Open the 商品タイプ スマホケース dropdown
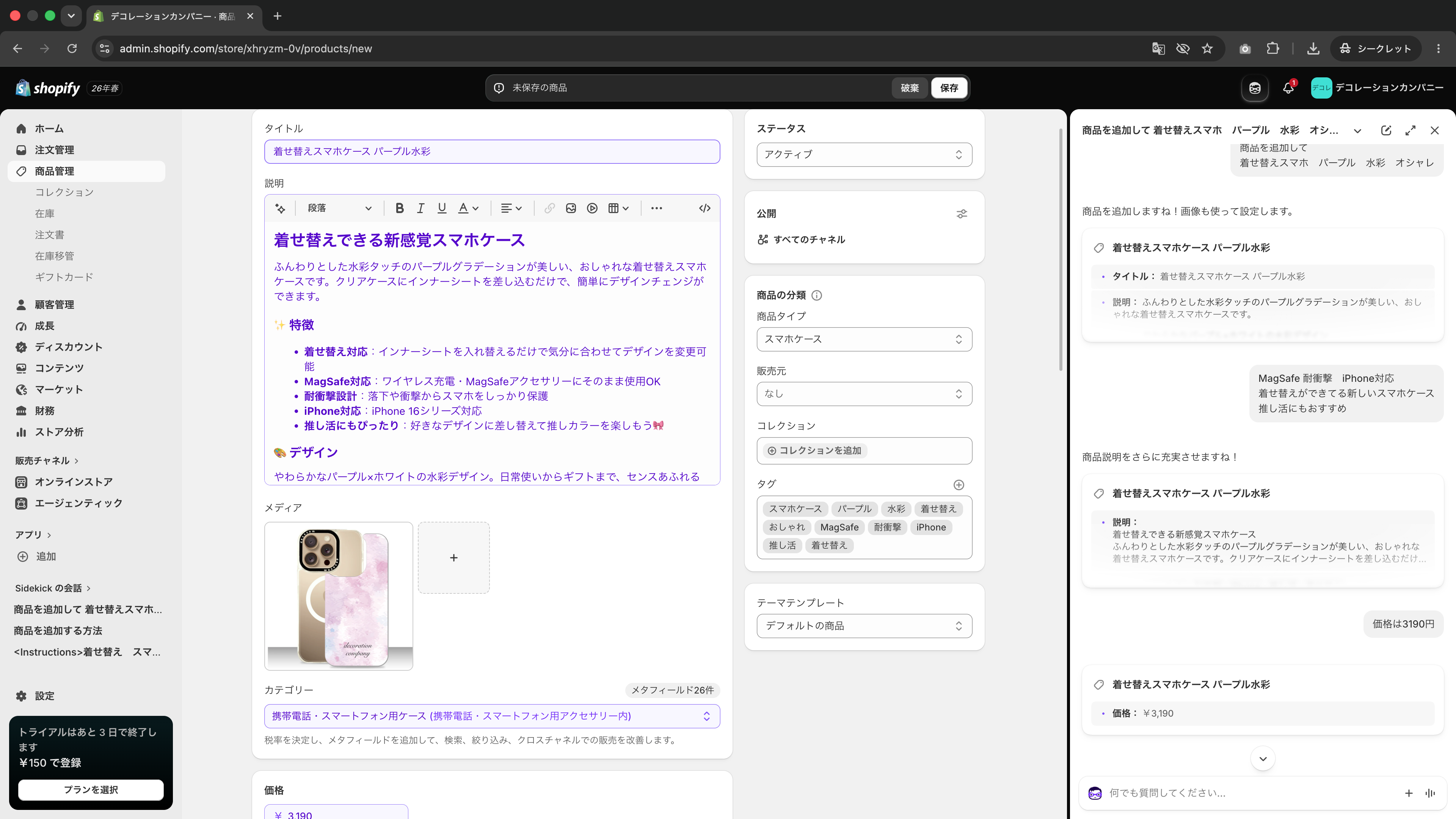 click(x=864, y=339)
